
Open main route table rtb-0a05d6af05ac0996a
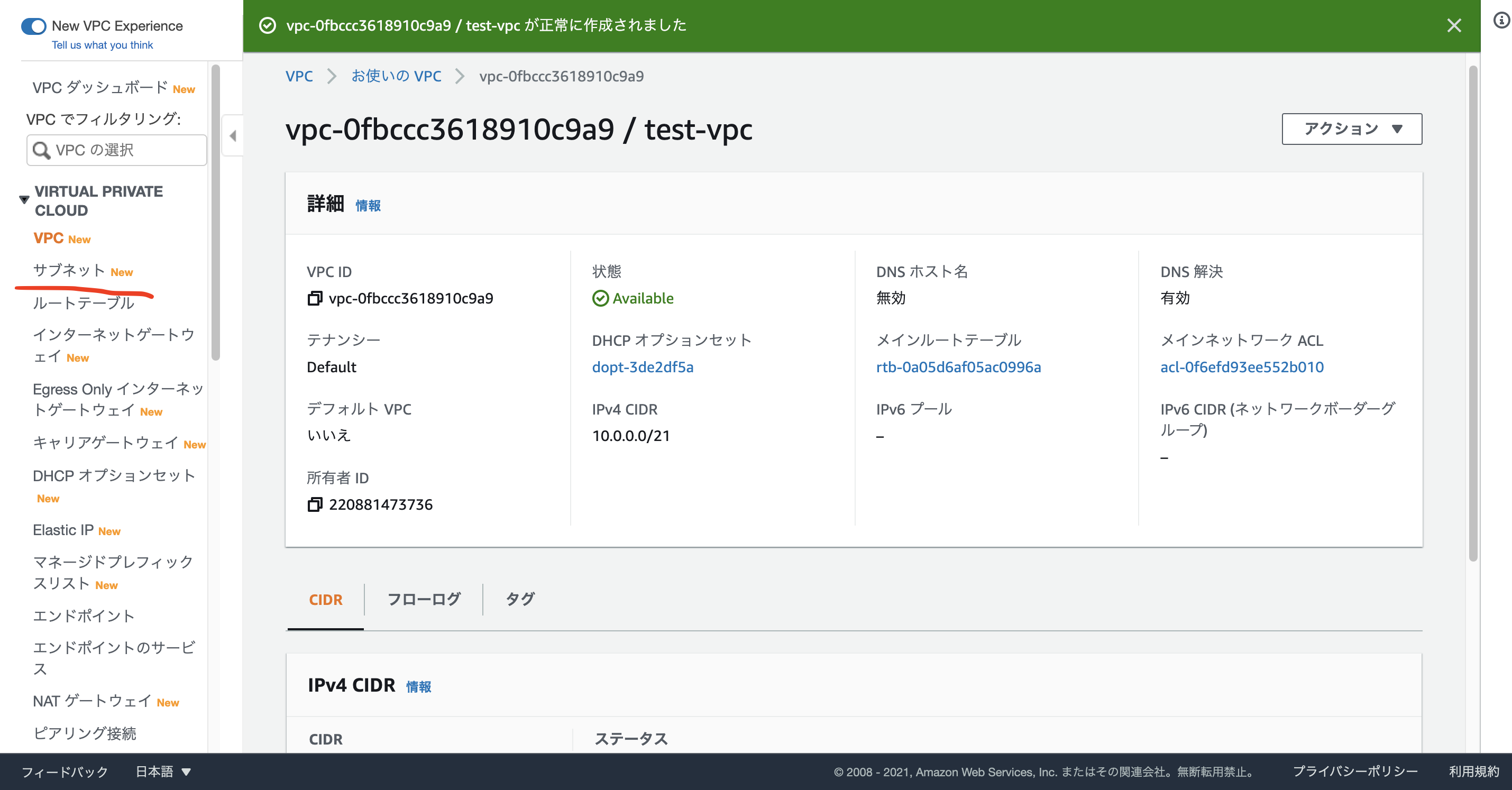click(958, 367)
